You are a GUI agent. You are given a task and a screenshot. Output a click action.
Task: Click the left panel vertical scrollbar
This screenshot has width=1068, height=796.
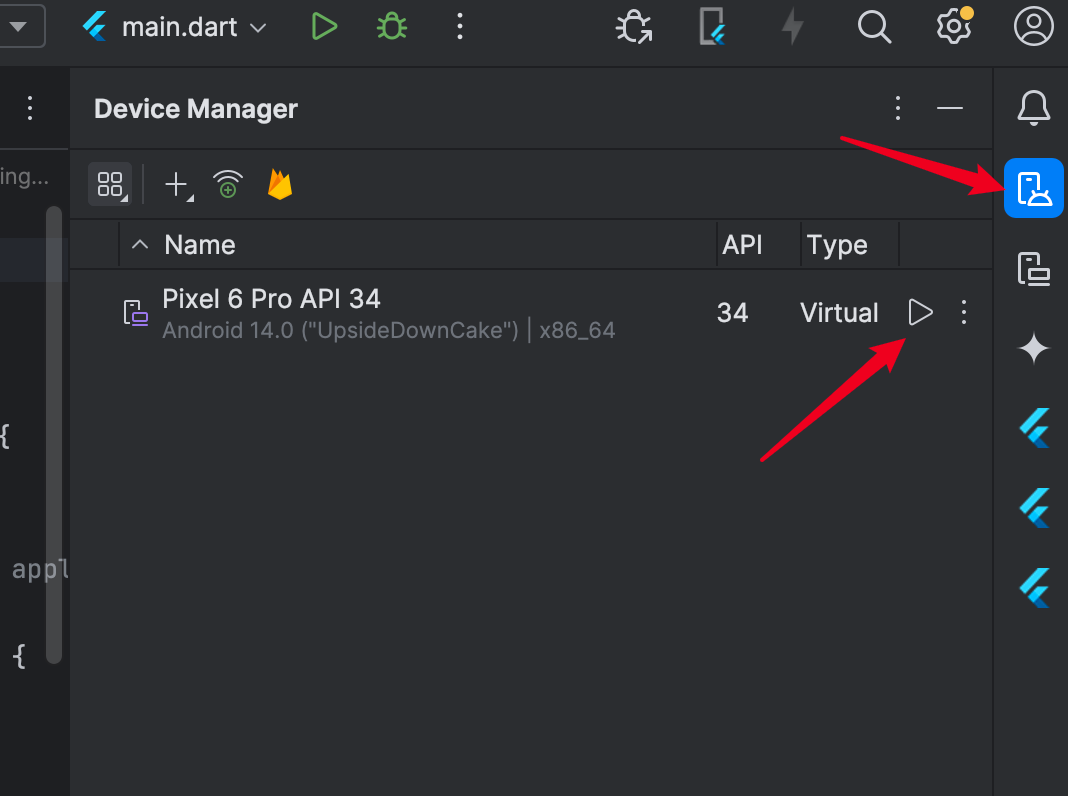[54, 435]
